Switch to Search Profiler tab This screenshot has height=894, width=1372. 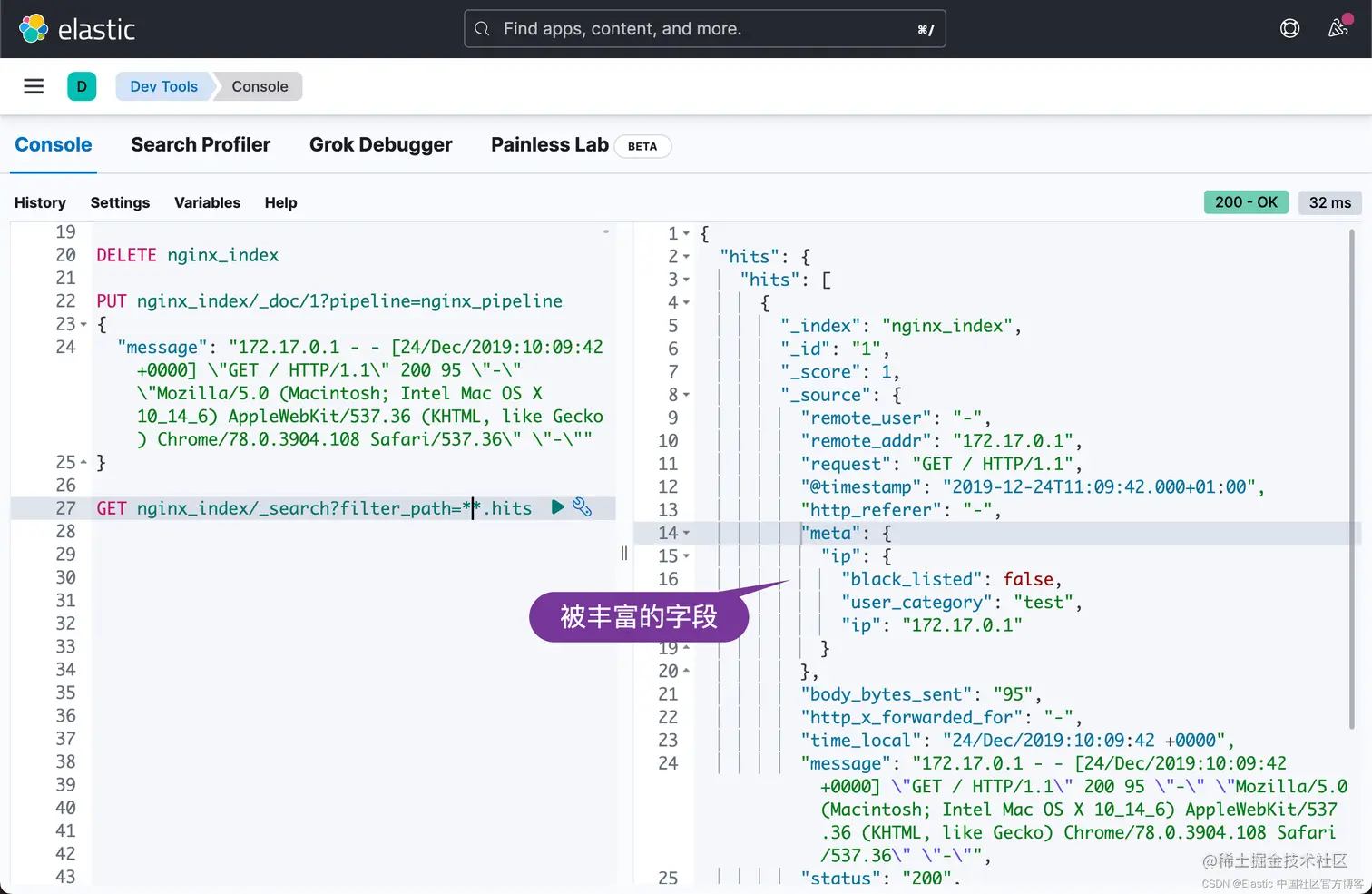tap(201, 145)
